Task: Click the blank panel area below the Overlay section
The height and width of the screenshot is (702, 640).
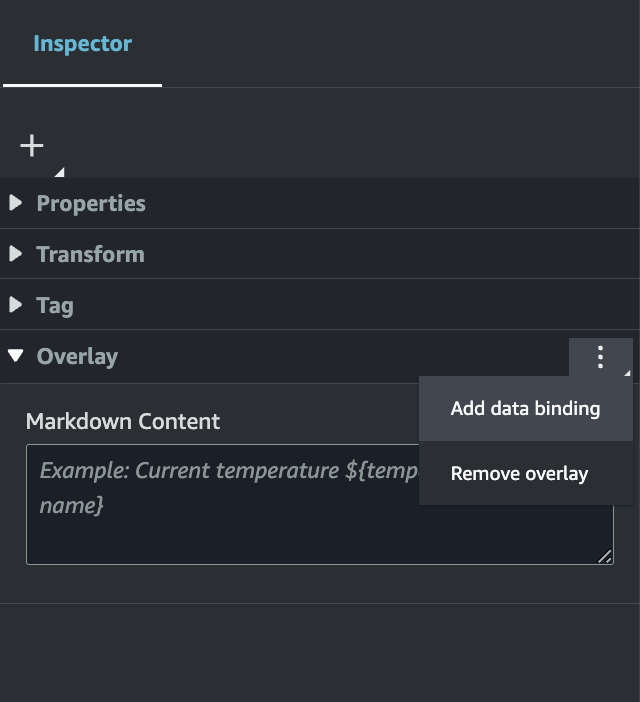Action: pos(320,652)
